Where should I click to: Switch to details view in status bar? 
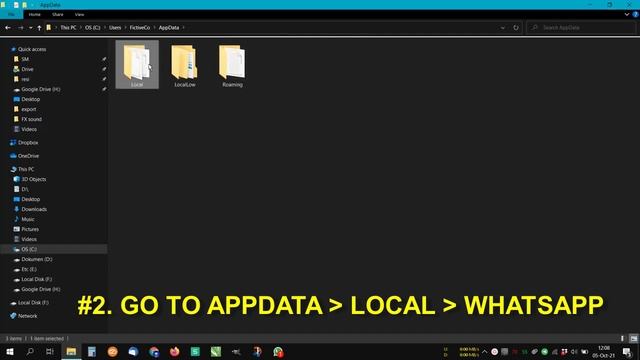(x=622, y=338)
